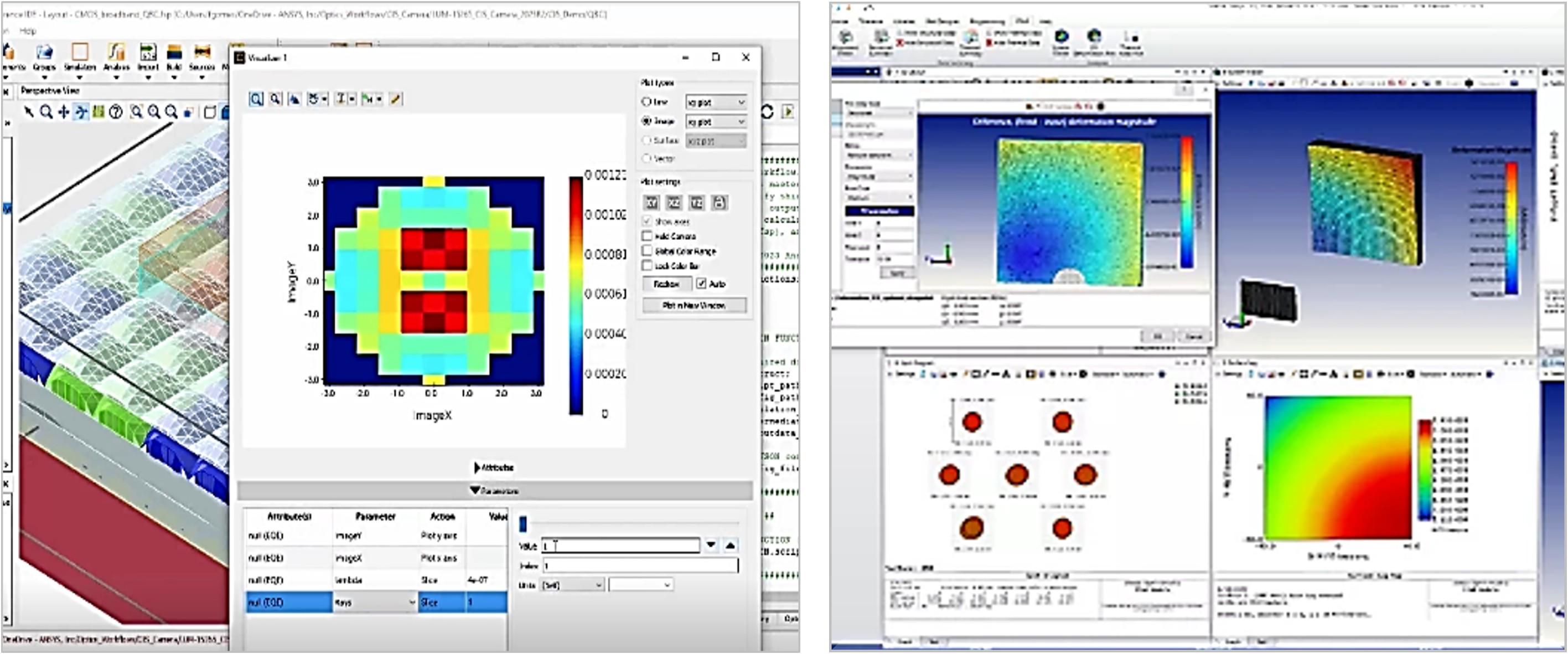Select the Vector plot type radio
The image size is (1568, 654).
(x=646, y=158)
